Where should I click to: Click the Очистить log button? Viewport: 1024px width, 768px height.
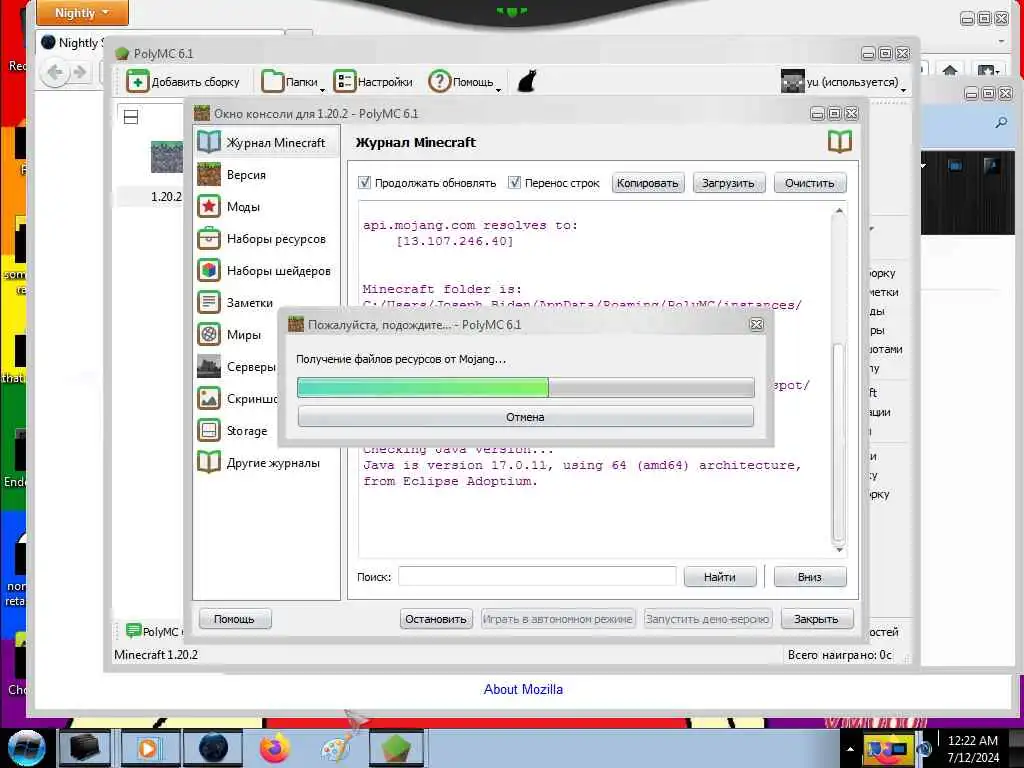pyautogui.click(x=810, y=183)
